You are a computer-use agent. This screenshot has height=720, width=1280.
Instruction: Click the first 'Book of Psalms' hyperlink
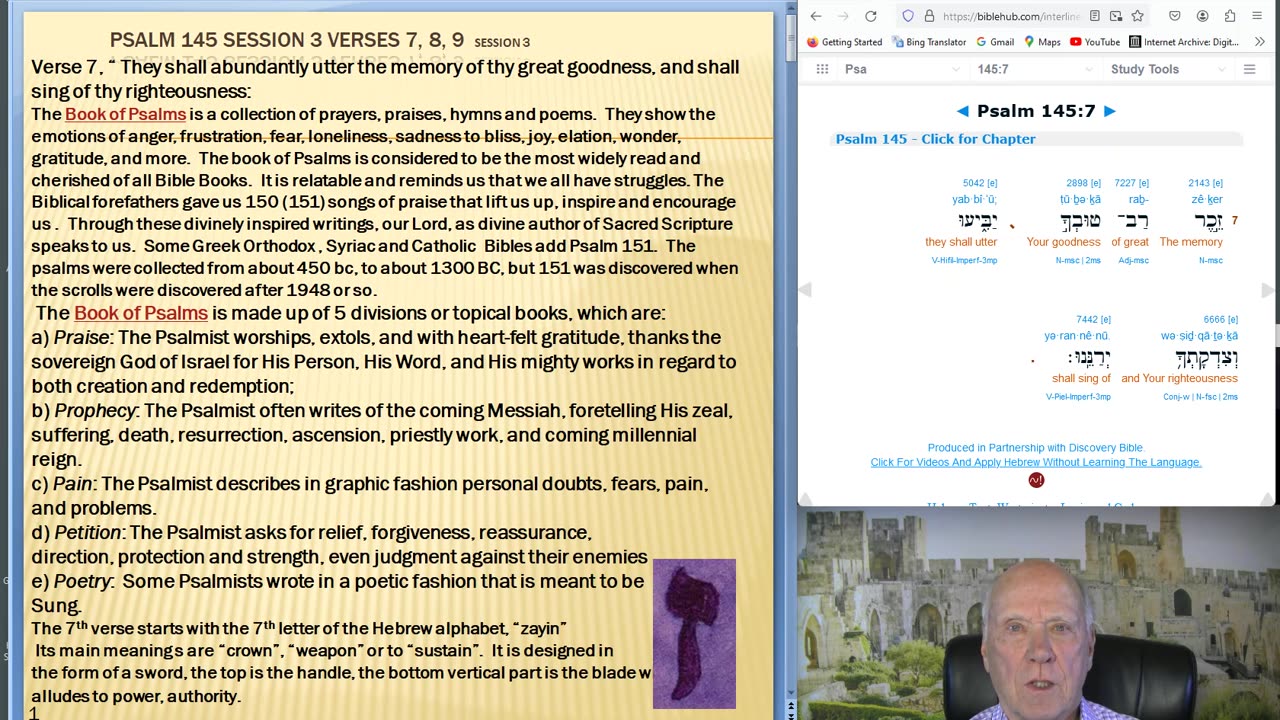coord(125,114)
